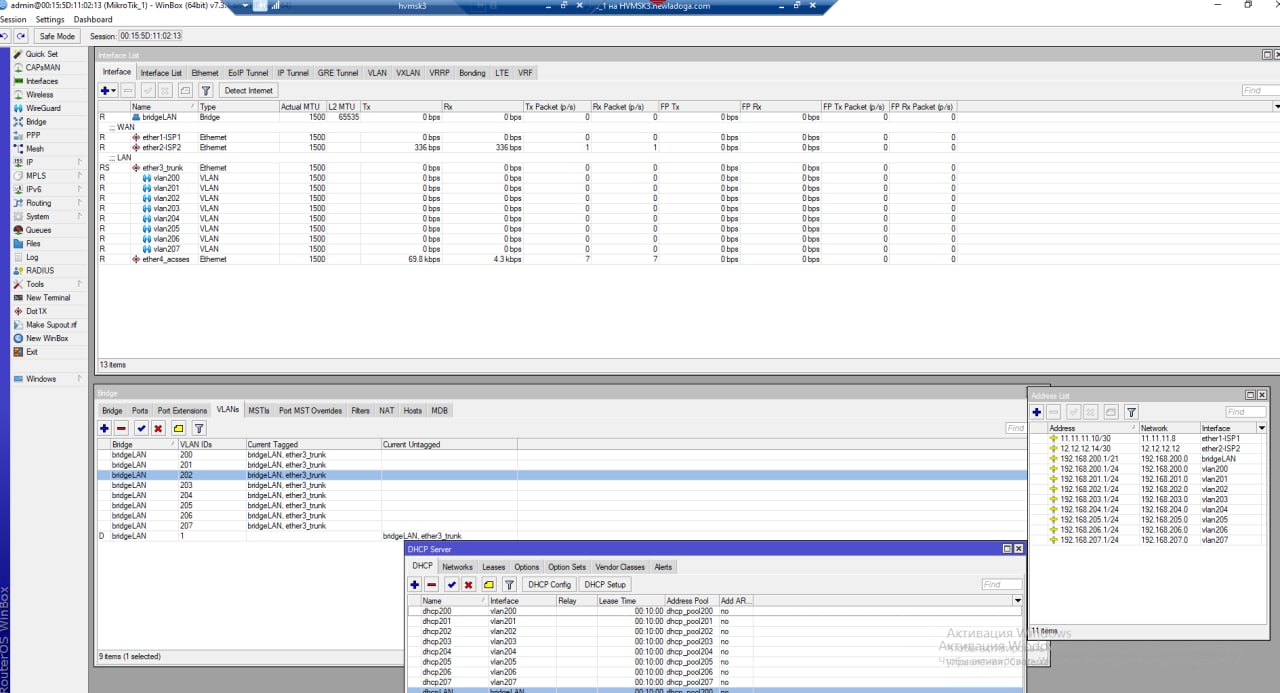Image resolution: width=1280 pixels, height=693 pixels.
Task: Open the Session menu
Action: coord(13,19)
